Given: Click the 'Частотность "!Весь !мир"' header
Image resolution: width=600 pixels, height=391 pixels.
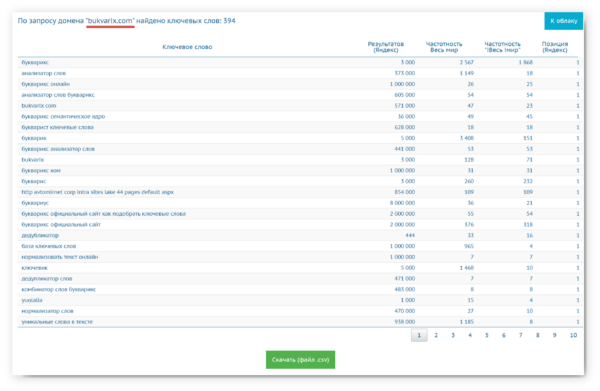Looking at the screenshot, I should pyautogui.click(x=502, y=47).
